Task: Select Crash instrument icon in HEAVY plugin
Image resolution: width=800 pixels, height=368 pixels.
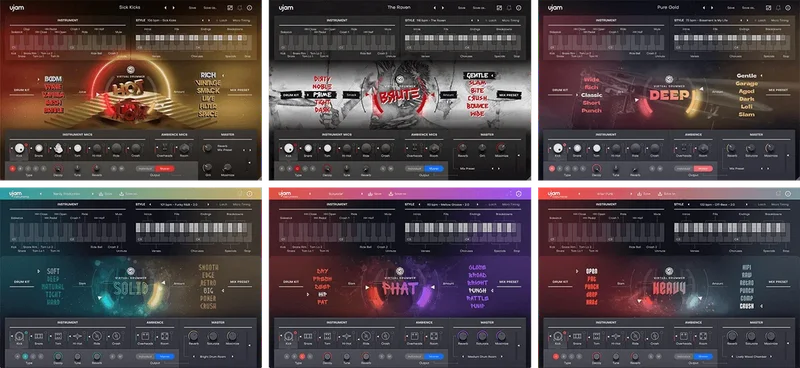Action: 655,336
